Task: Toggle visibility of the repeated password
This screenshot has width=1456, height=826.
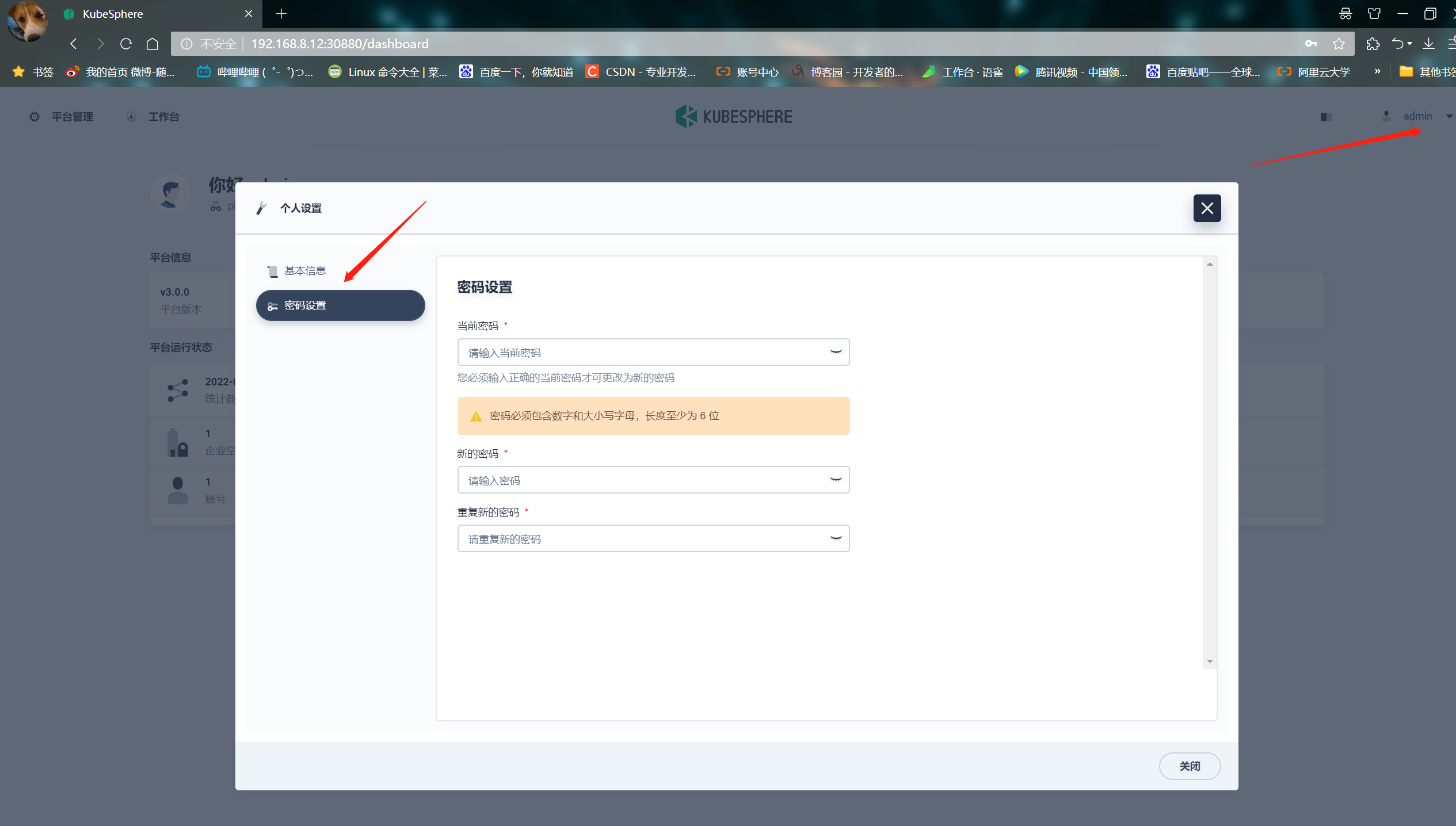Action: (836, 538)
